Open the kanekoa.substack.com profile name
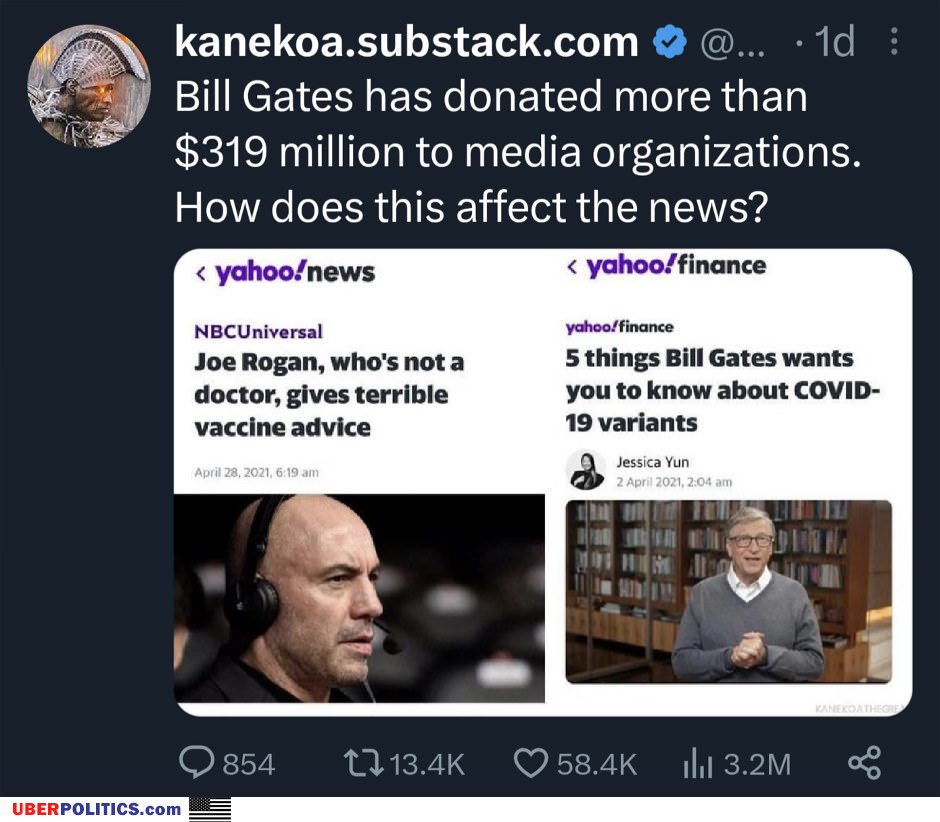The image size is (940, 822). click(x=406, y=42)
